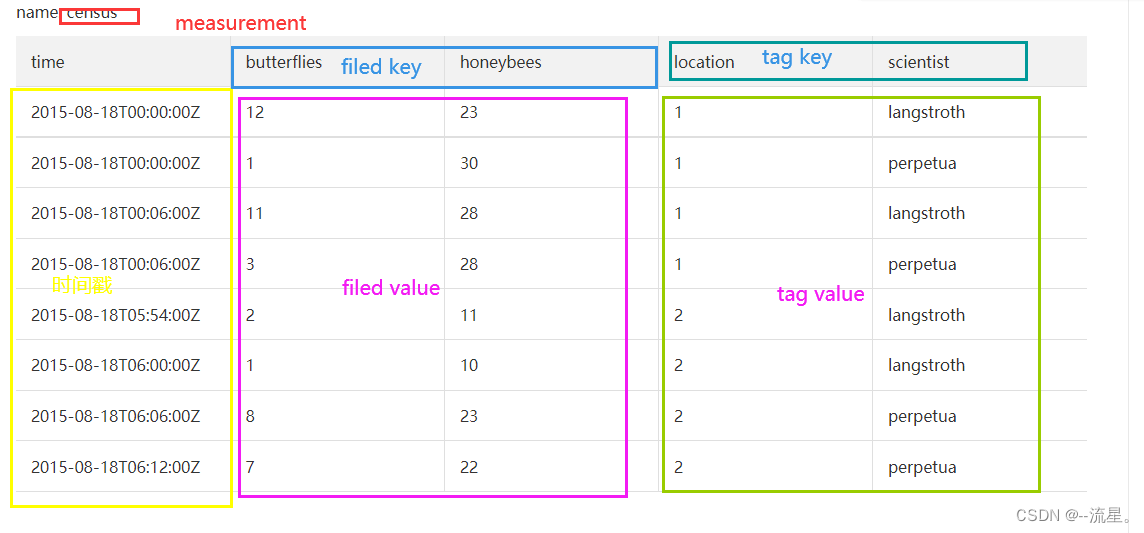Select the scientist column header
This screenshot has width=1144, height=533.
[919, 63]
